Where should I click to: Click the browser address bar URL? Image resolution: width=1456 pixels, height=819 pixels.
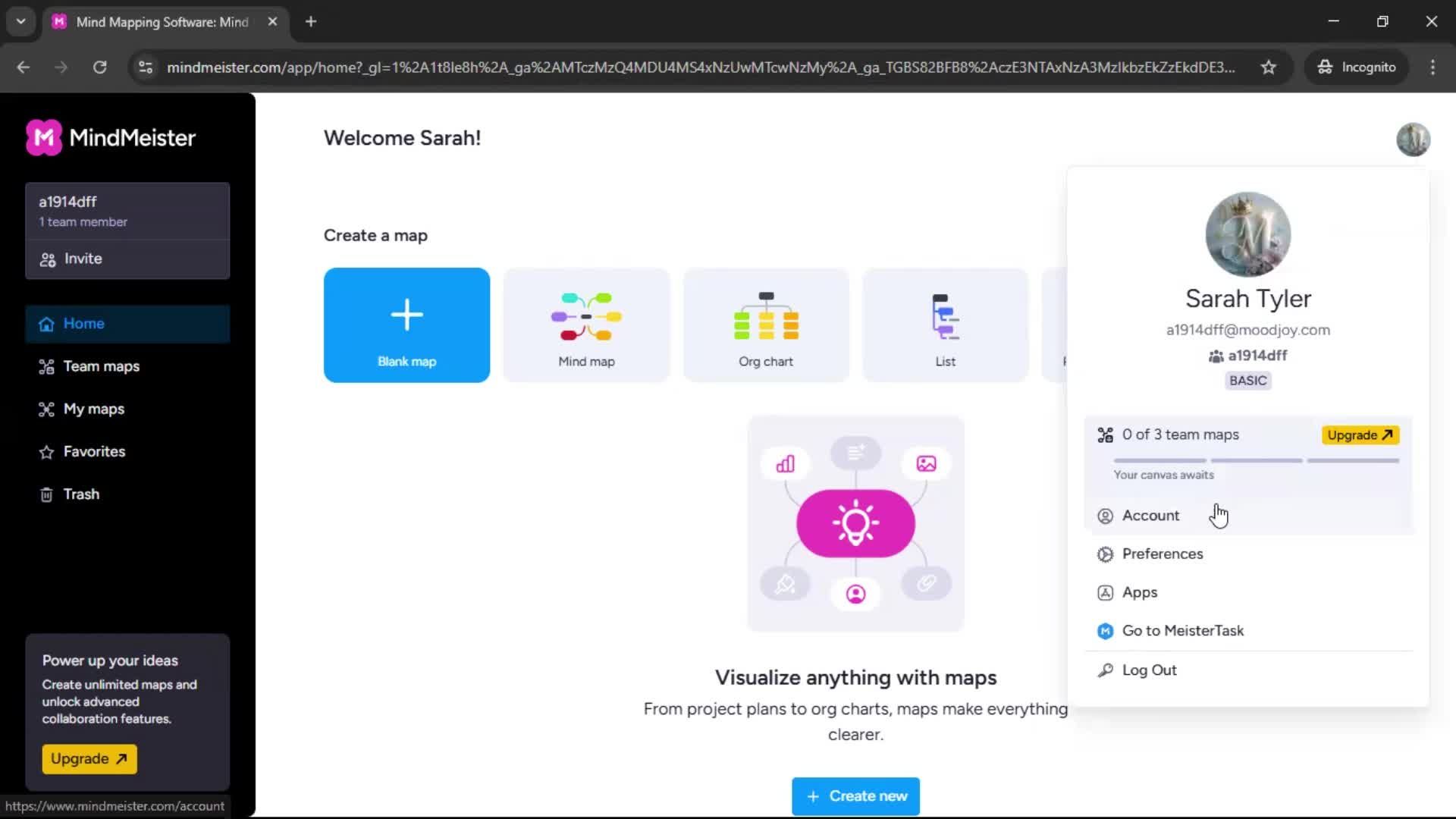[x=701, y=67]
